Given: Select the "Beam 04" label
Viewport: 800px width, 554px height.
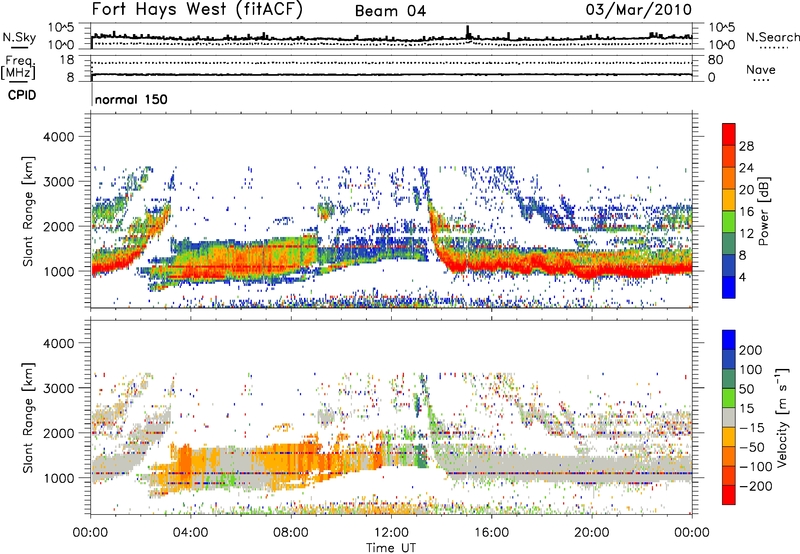Looking at the screenshot, I should tap(390, 11).
